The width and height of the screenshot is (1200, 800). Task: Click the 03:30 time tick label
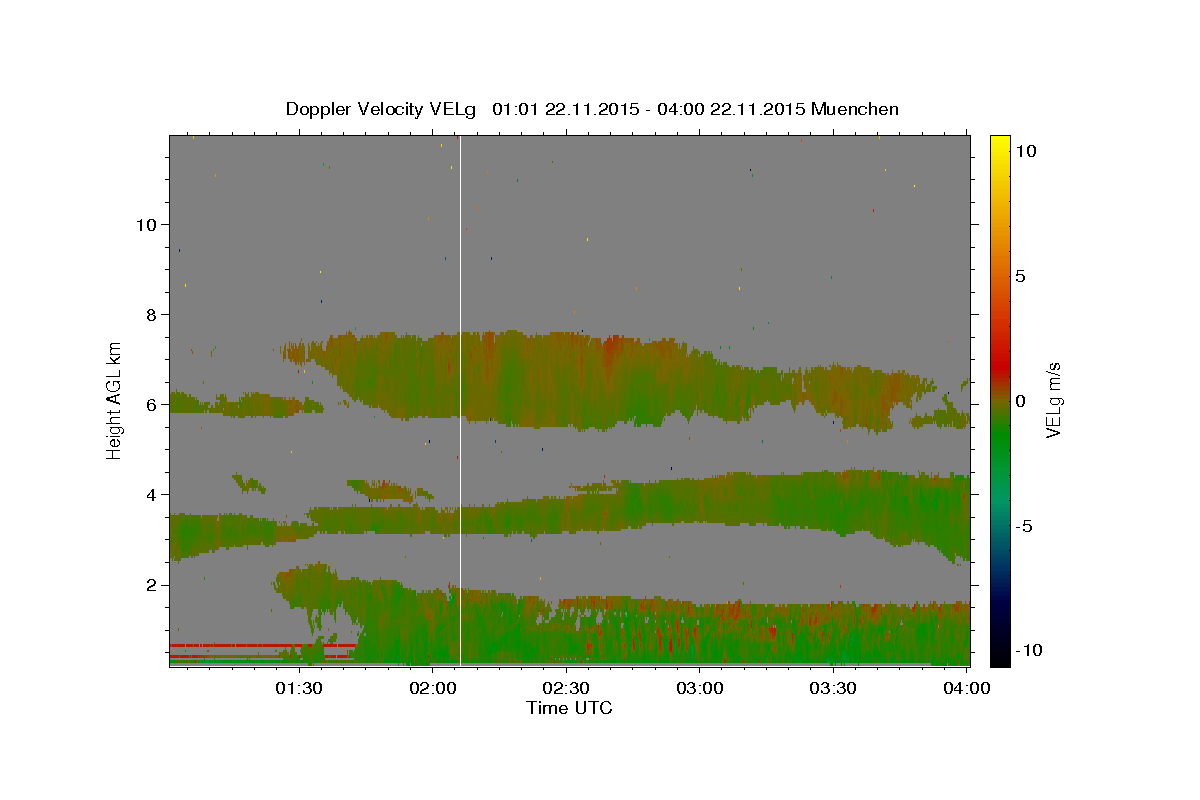(x=833, y=688)
